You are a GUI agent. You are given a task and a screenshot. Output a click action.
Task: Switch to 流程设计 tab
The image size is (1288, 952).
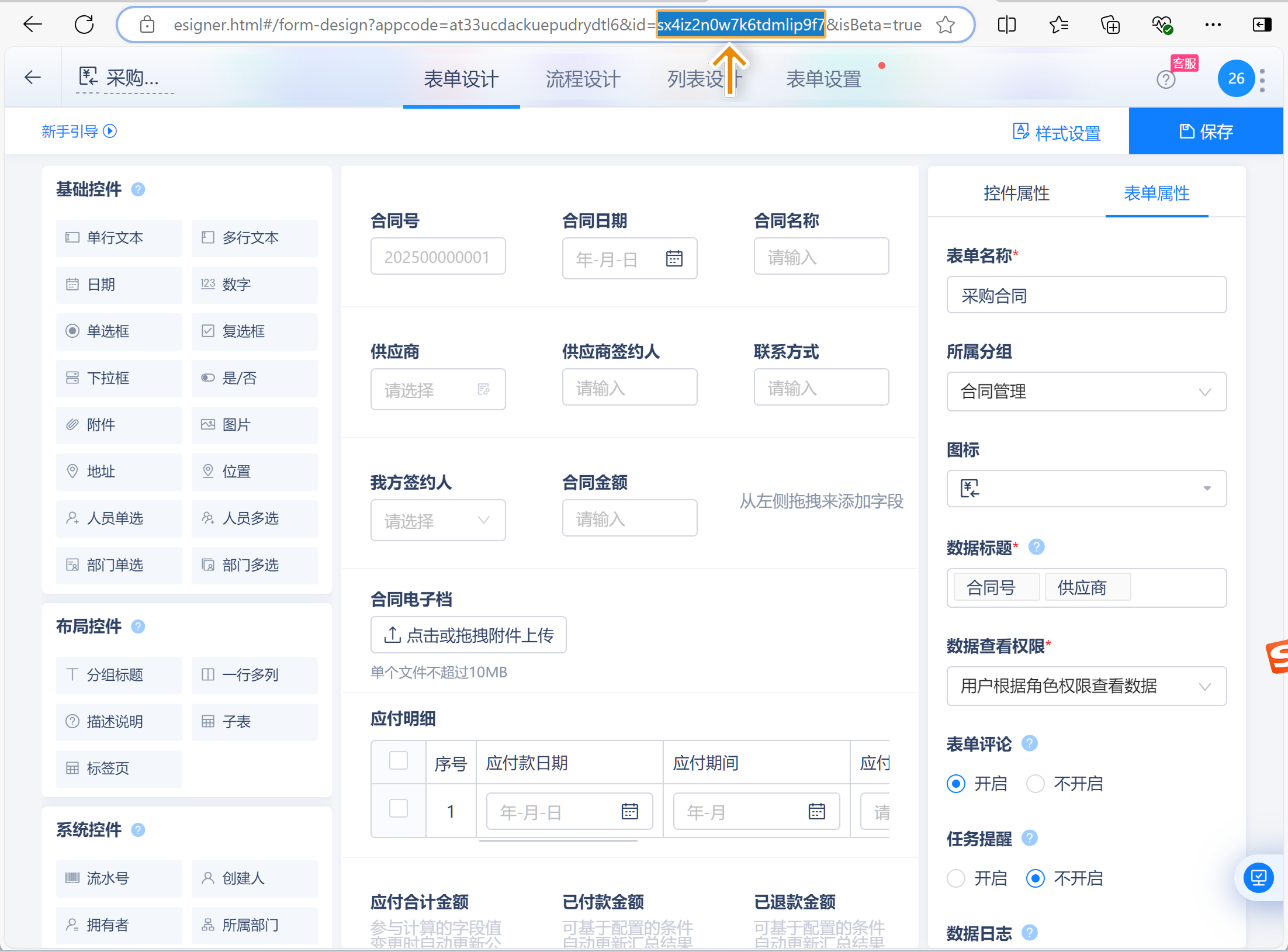pyautogui.click(x=583, y=79)
